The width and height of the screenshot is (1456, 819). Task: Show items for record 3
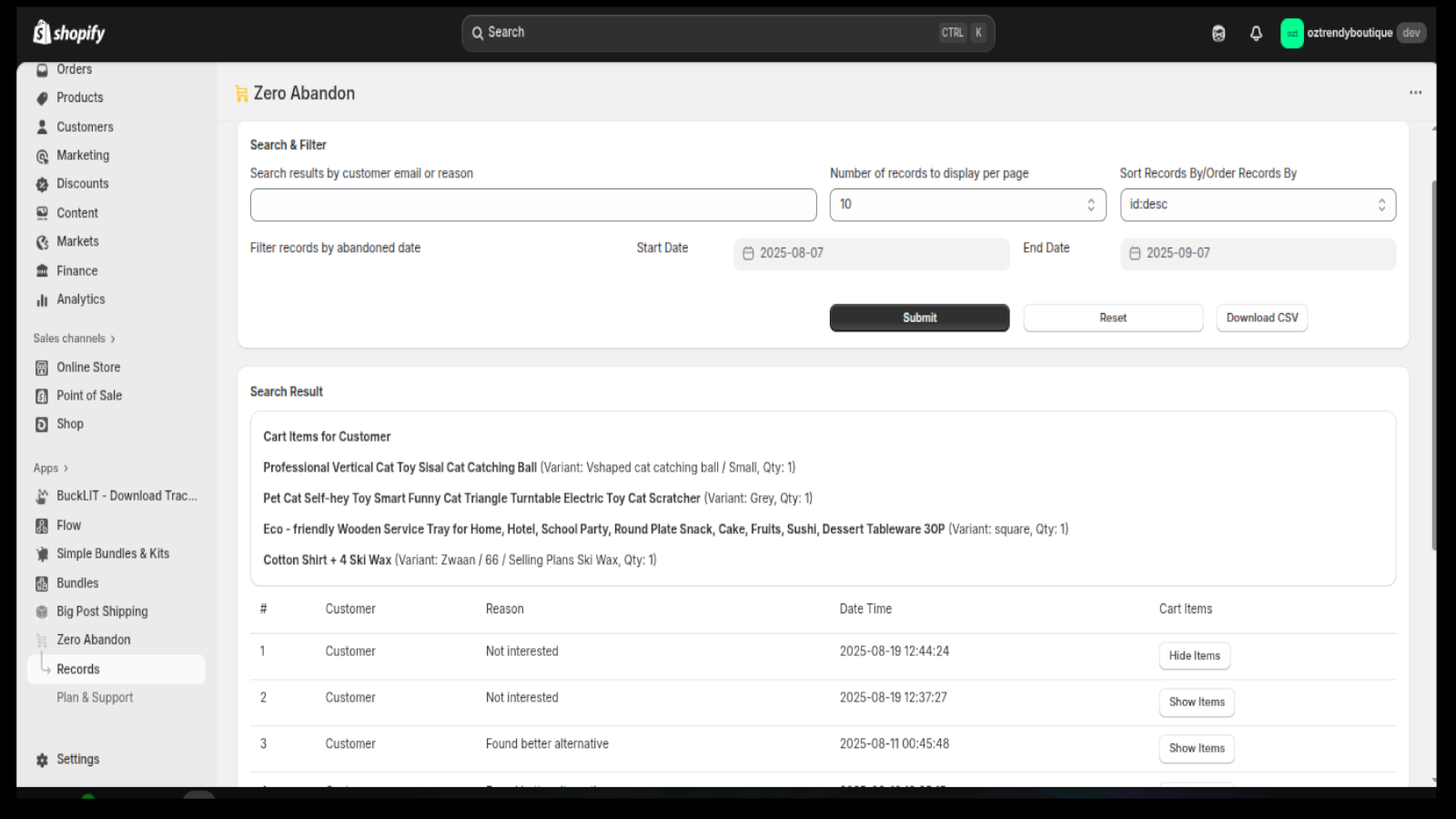click(1196, 749)
